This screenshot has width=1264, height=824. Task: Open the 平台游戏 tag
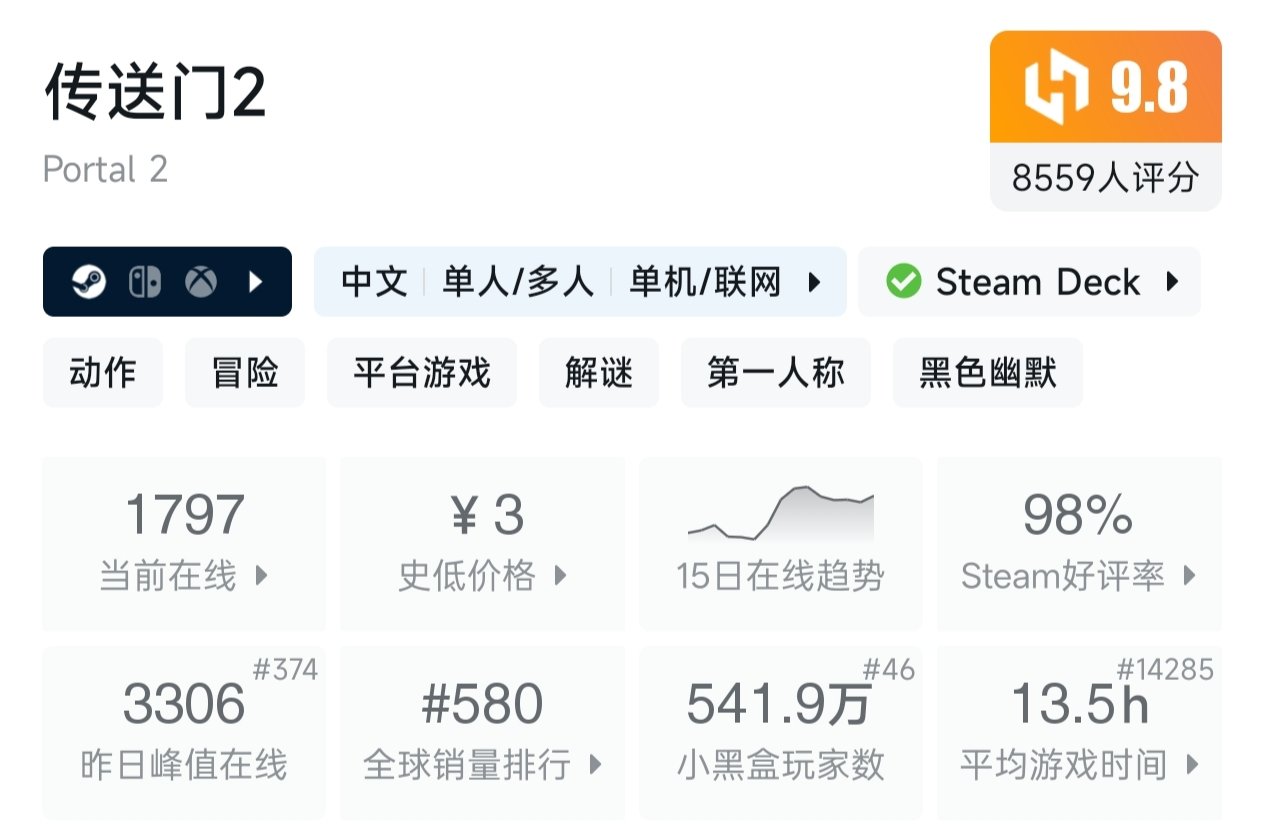(422, 373)
